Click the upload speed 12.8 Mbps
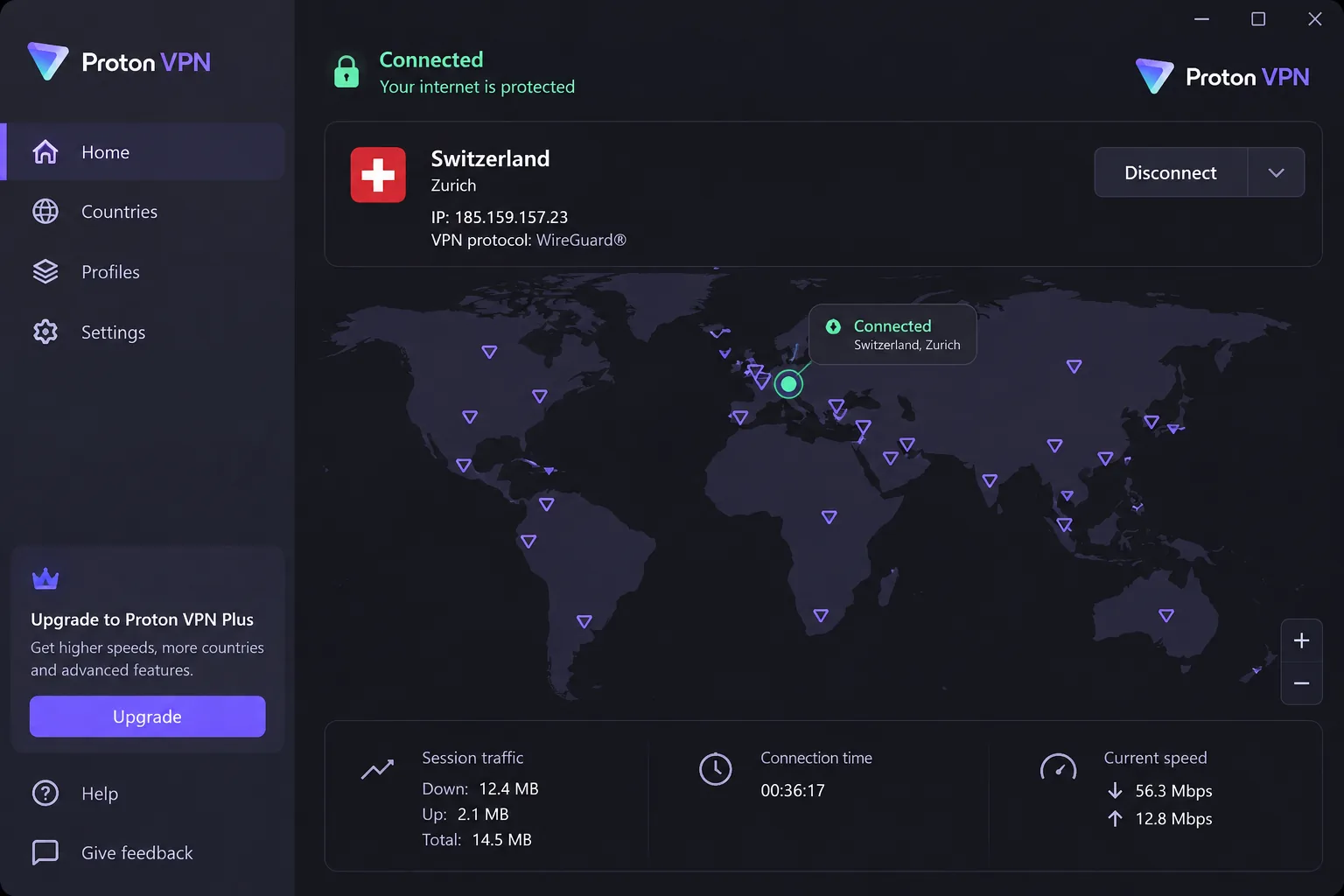1344x896 pixels. pyautogui.click(x=1173, y=819)
